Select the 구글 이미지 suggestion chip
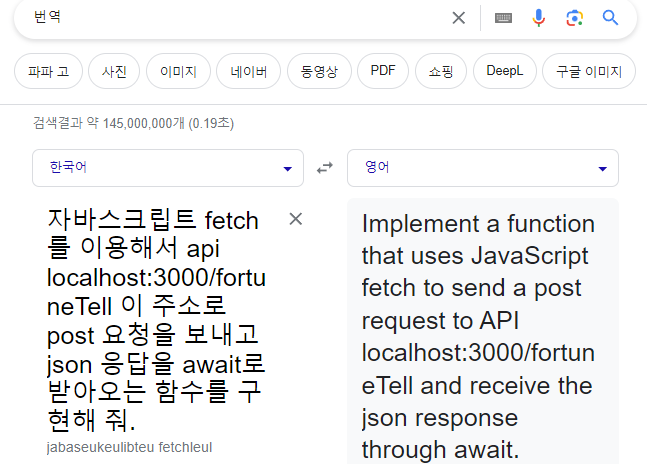This screenshot has height=464, width=647. point(589,71)
